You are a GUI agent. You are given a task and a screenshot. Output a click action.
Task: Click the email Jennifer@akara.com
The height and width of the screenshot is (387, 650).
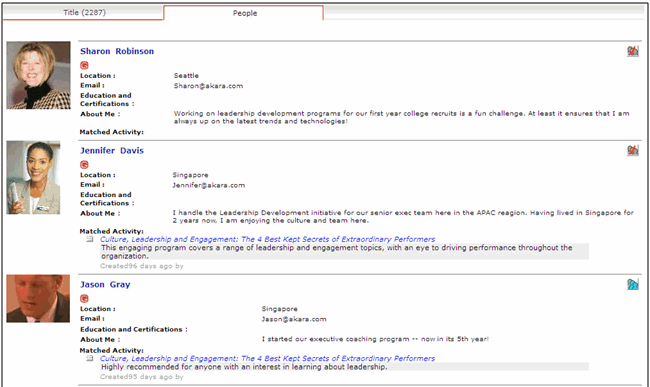pyautogui.click(x=209, y=185)
